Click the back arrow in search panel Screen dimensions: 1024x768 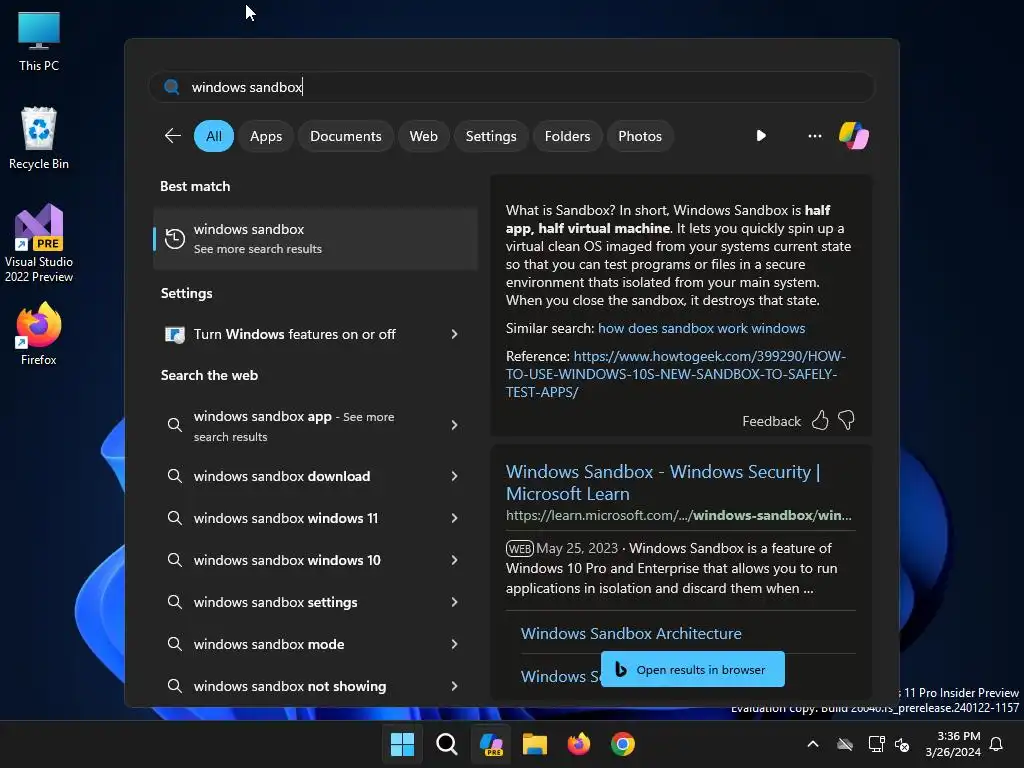[x=172, y=136]
